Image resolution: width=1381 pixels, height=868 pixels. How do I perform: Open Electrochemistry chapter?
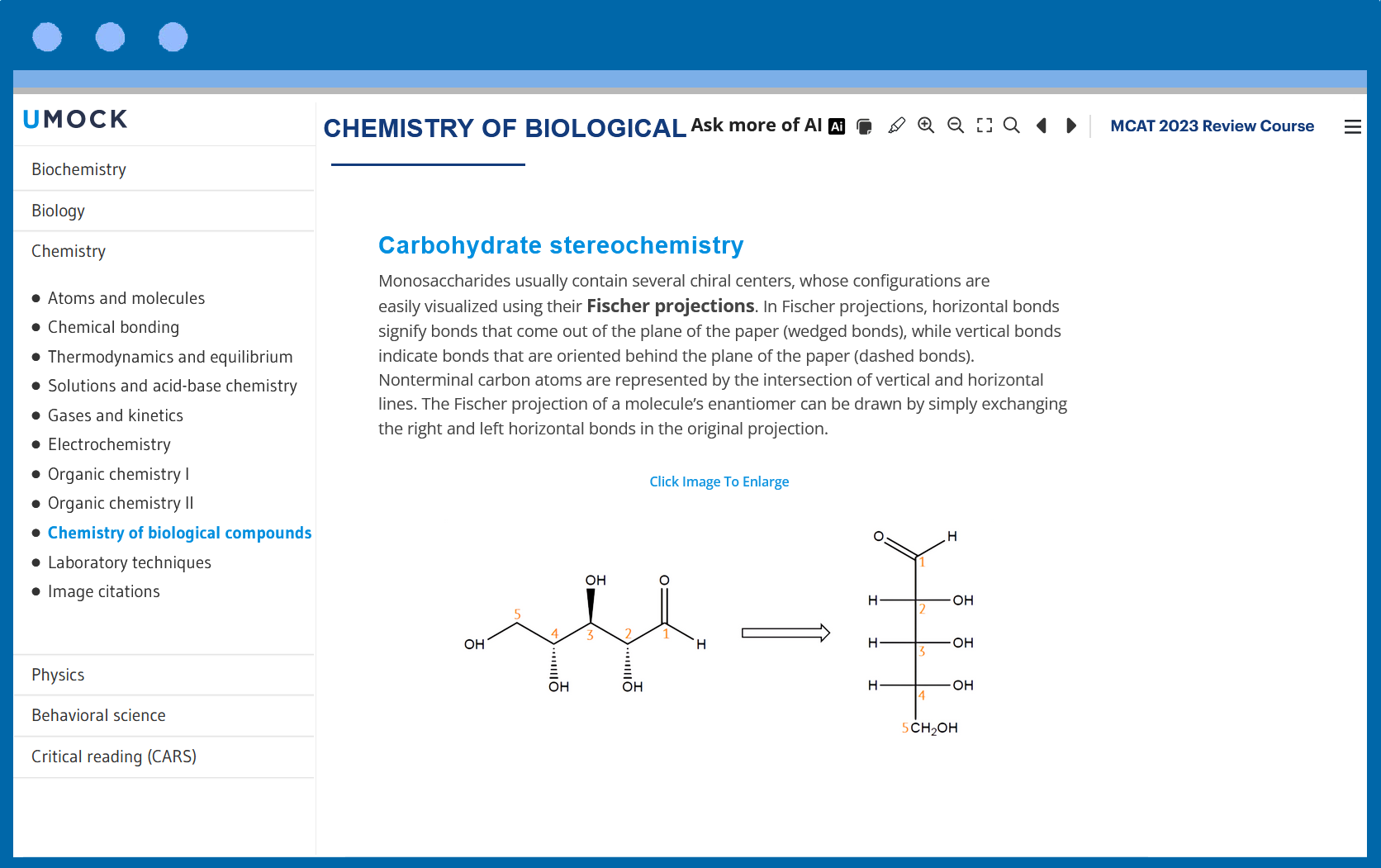(109, 444)
